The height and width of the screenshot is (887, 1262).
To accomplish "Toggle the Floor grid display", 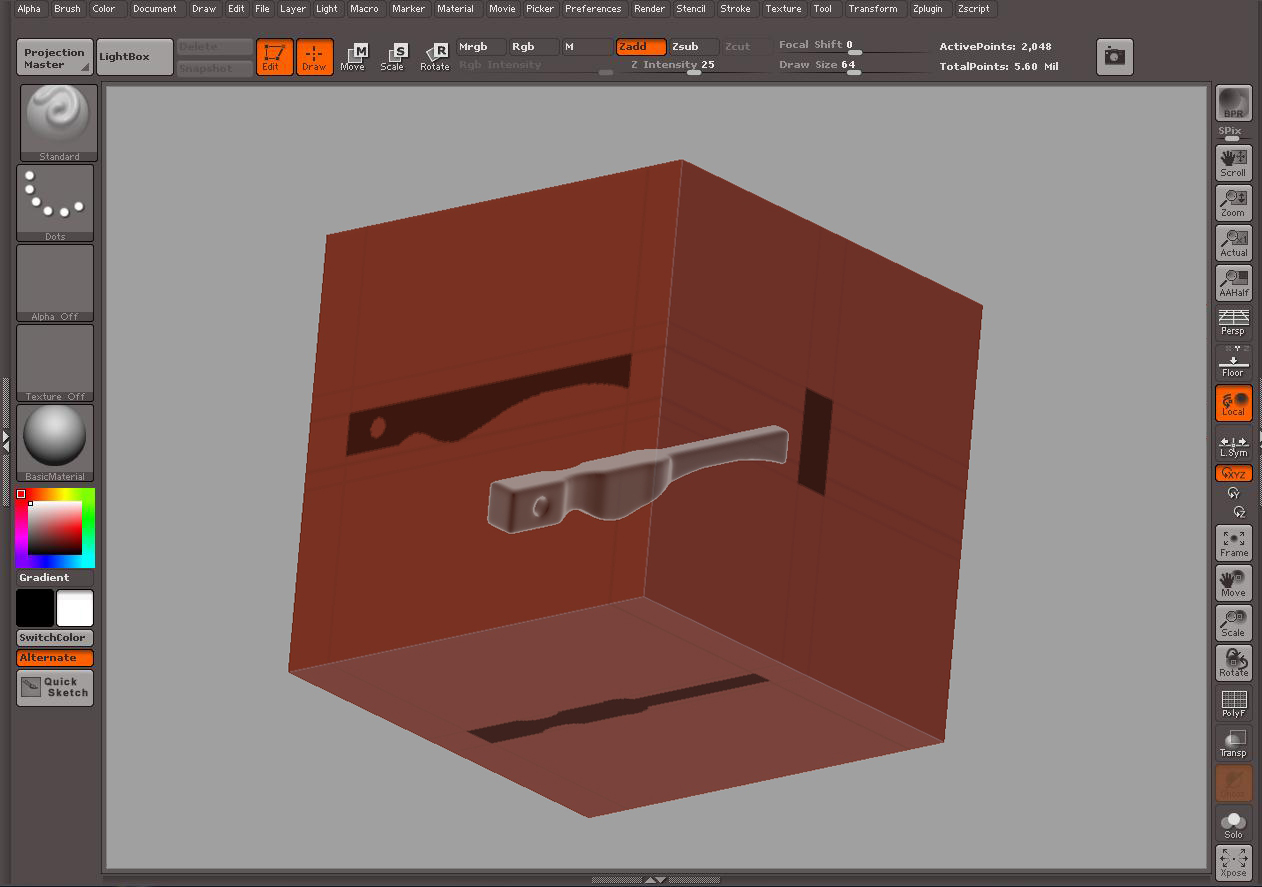I will click(1233, 363).
